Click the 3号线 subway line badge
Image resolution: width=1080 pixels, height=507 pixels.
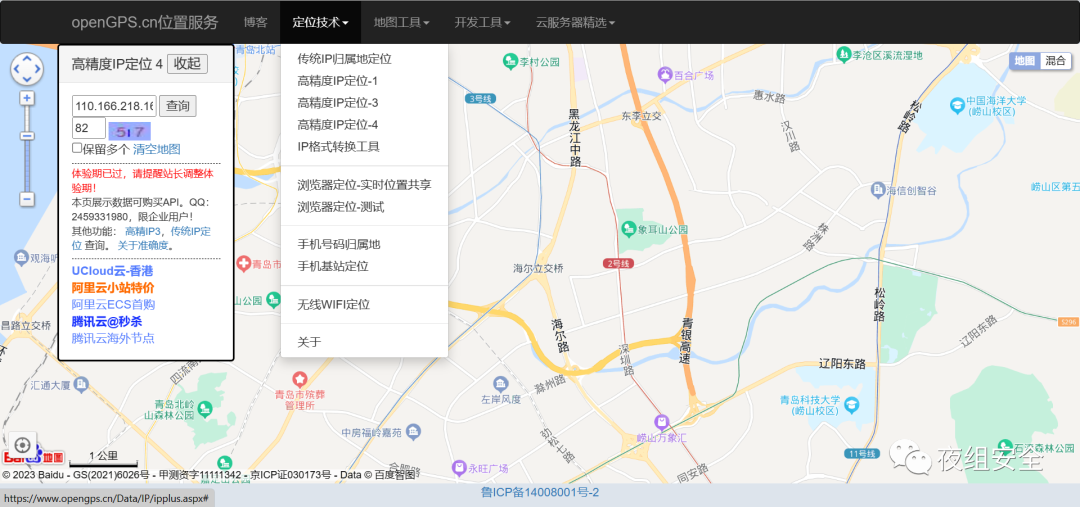click(x=479, y=99)
